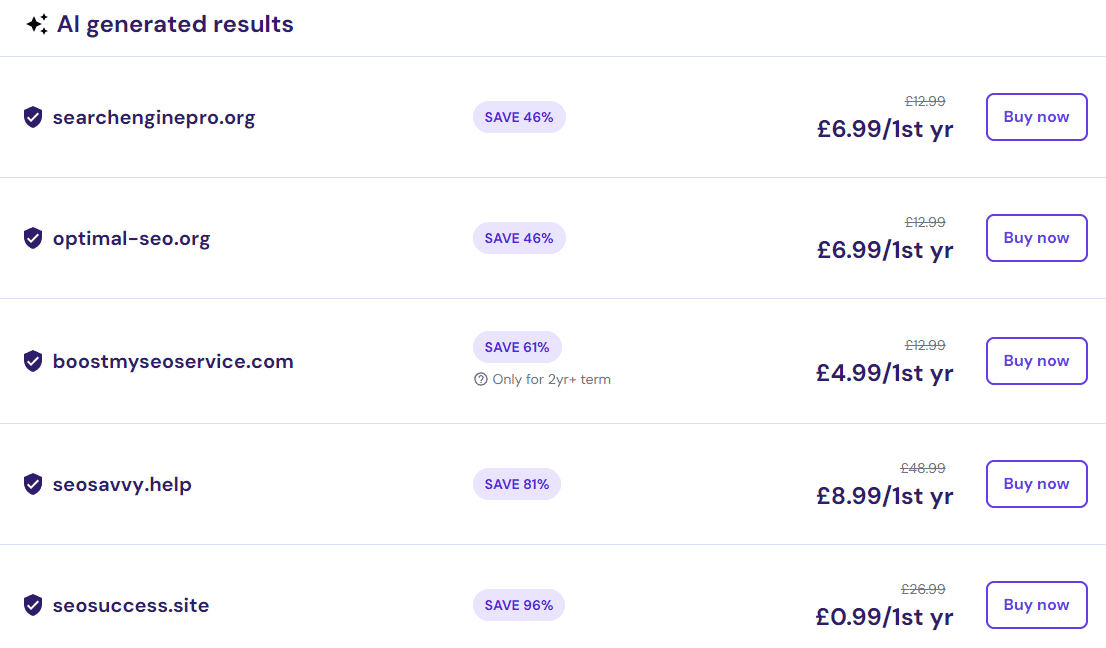
Task: Select the boostmyseoservice.com domain name
Action: click(x=173, y=361)
